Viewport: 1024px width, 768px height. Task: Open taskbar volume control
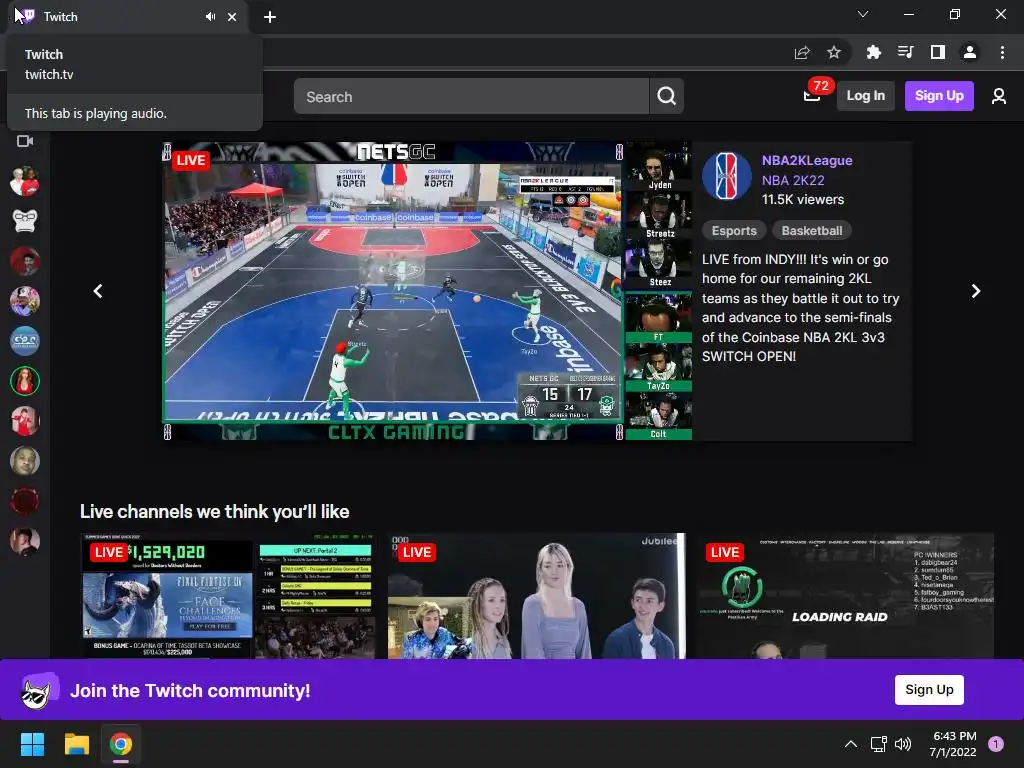pos(903,744)
